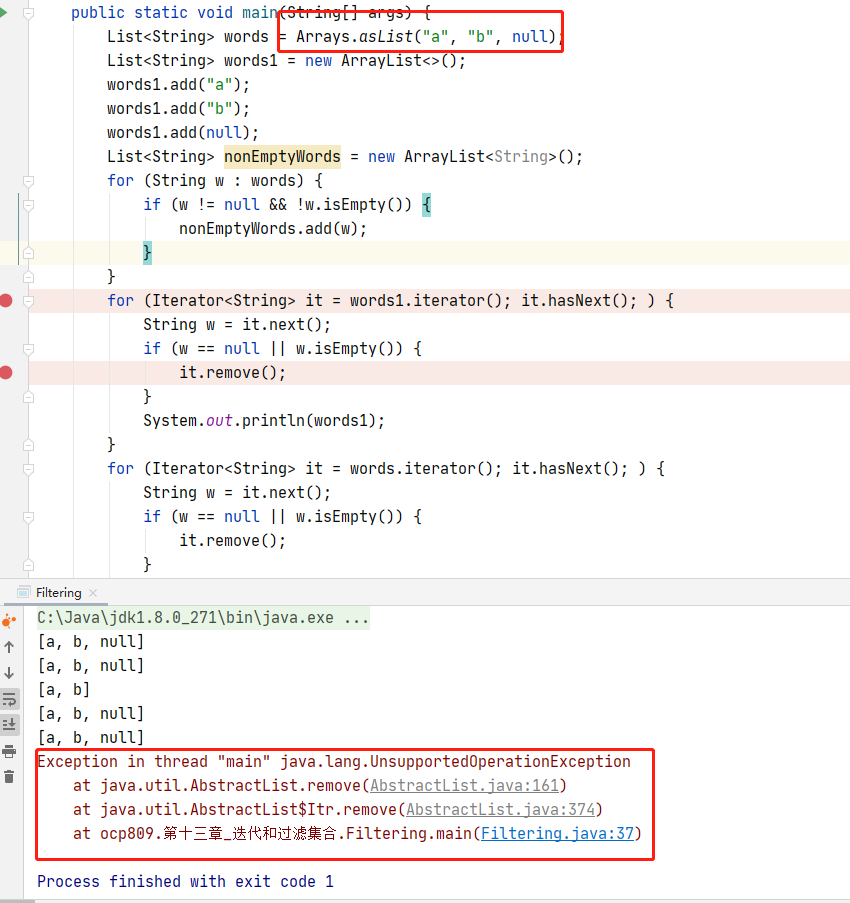Rerun the Filtering program from the console toolbar

[x=9, y=621]
